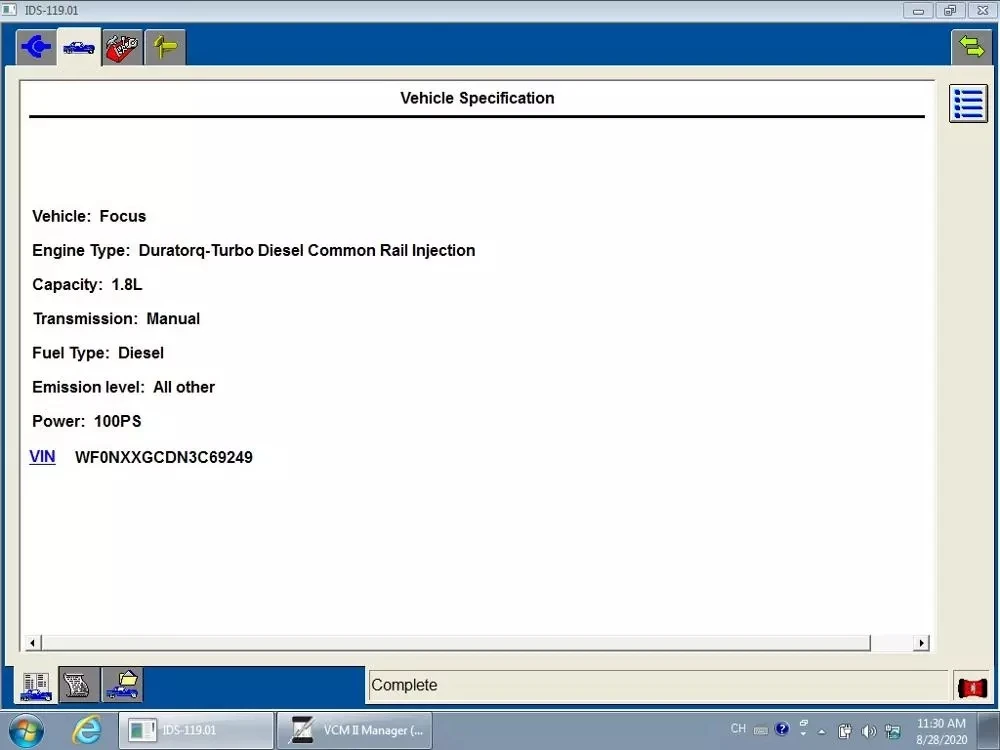Click the network tray icon

point(893,732)
